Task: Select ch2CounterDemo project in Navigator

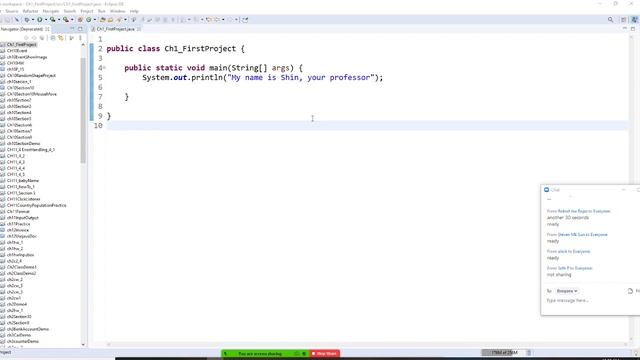Action: point(23,341)
